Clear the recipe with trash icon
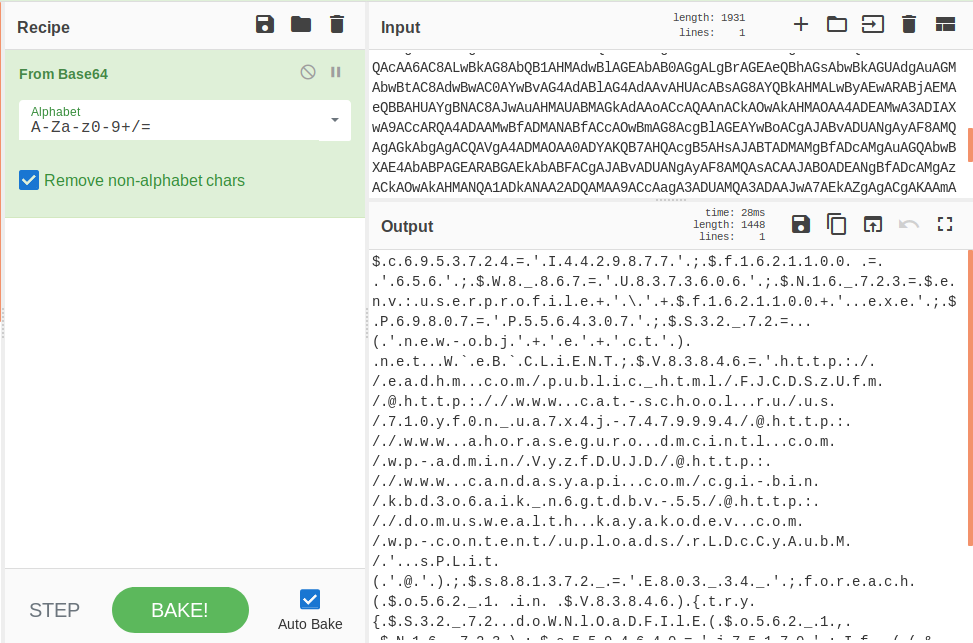Screen dimensions: 973x643 pos(337,25)
